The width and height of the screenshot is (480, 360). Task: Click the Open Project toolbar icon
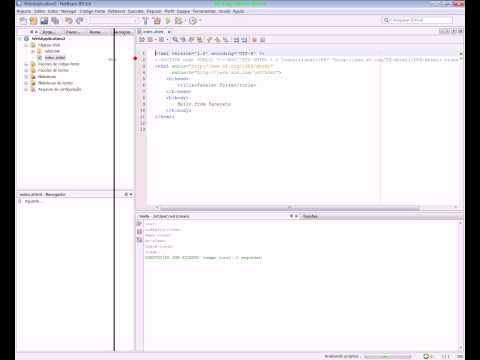tap(44, 21)
